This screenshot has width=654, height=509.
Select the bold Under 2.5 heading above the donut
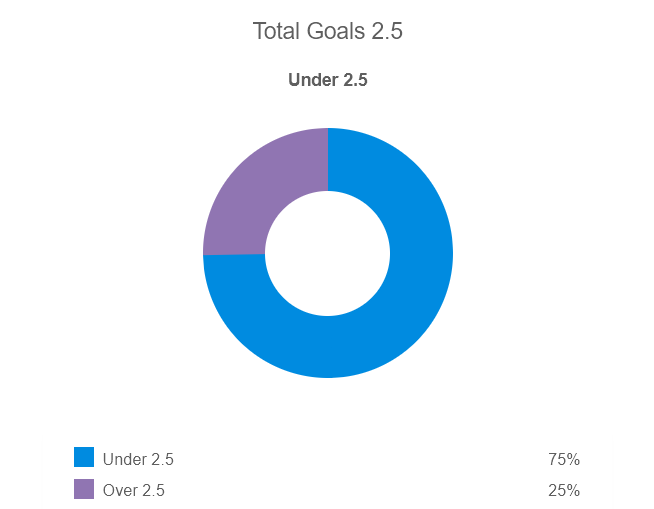pos(327,80)
